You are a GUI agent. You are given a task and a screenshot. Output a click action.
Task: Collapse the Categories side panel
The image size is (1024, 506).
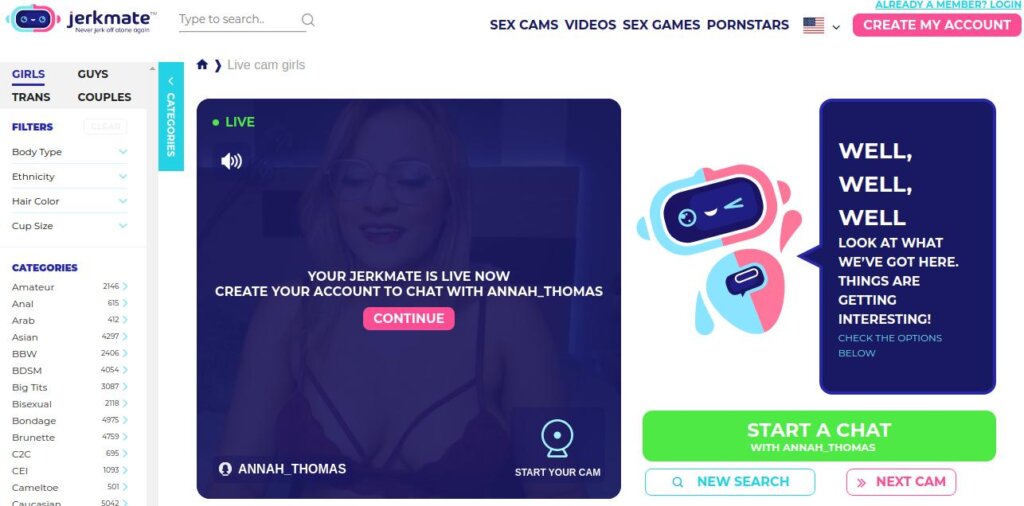[170, 116]
